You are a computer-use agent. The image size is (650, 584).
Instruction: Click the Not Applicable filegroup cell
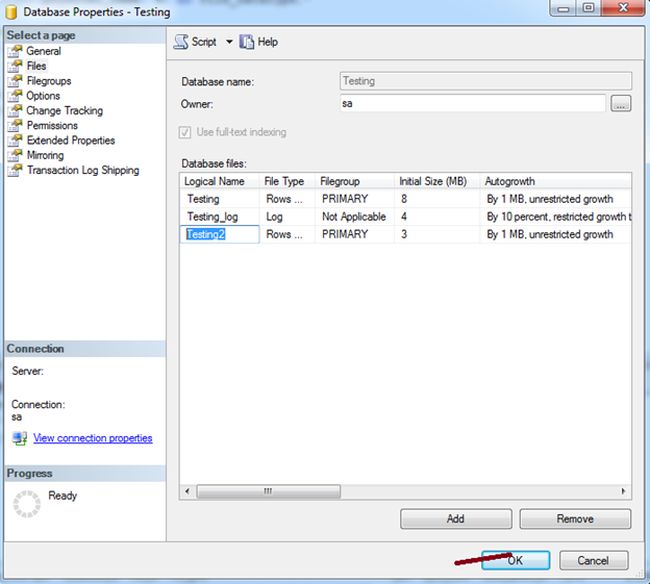(355, 216)
